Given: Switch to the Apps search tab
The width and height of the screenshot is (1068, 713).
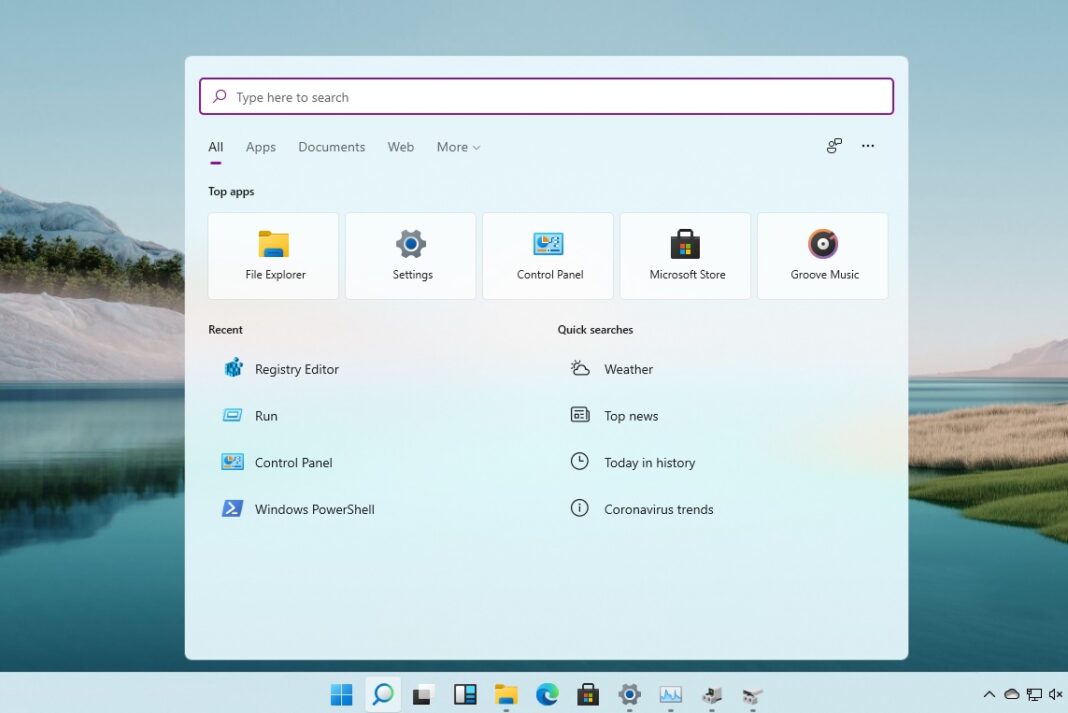Looking at the screenshot, I should (260, 147).
